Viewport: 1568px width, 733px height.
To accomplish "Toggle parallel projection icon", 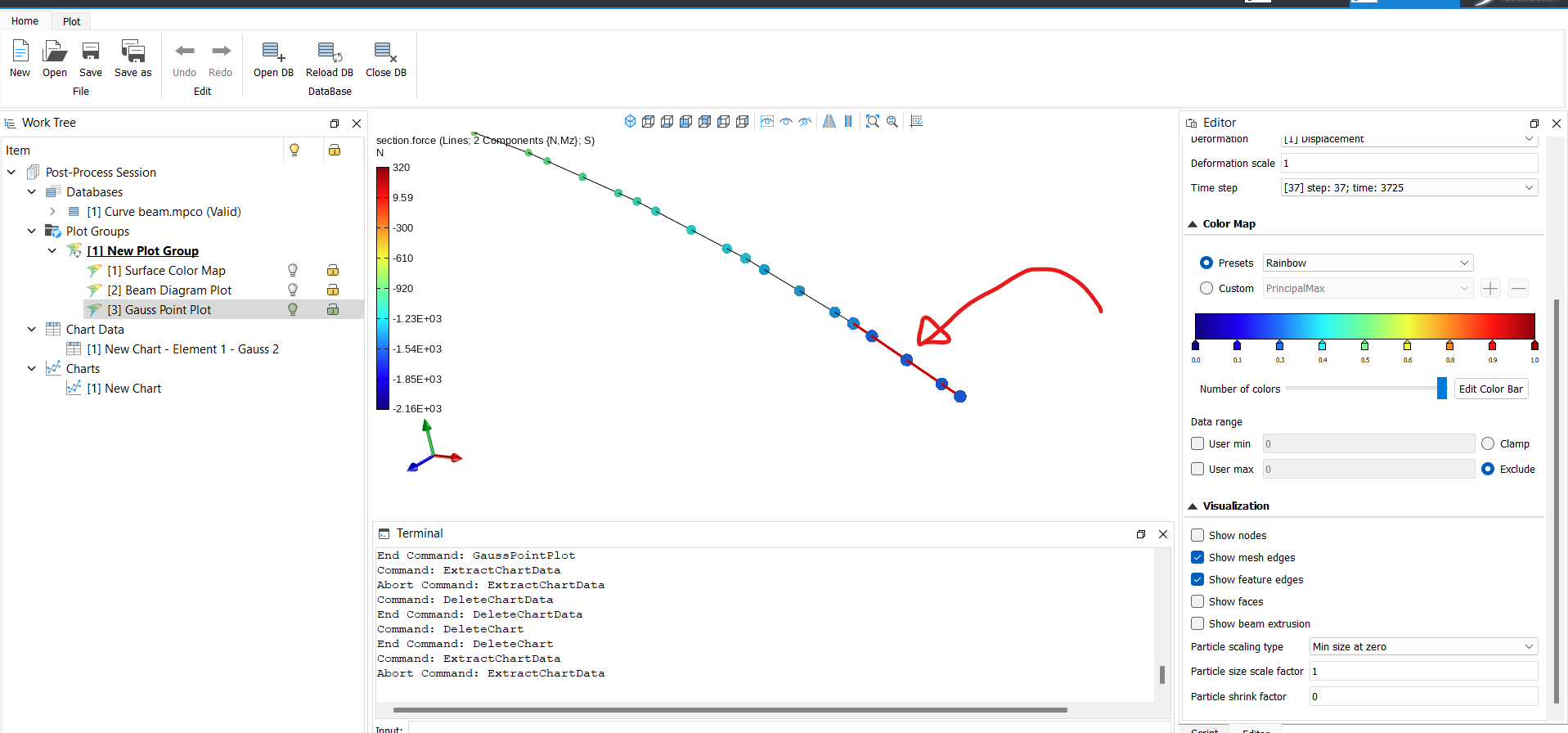I will pos(848,121).
